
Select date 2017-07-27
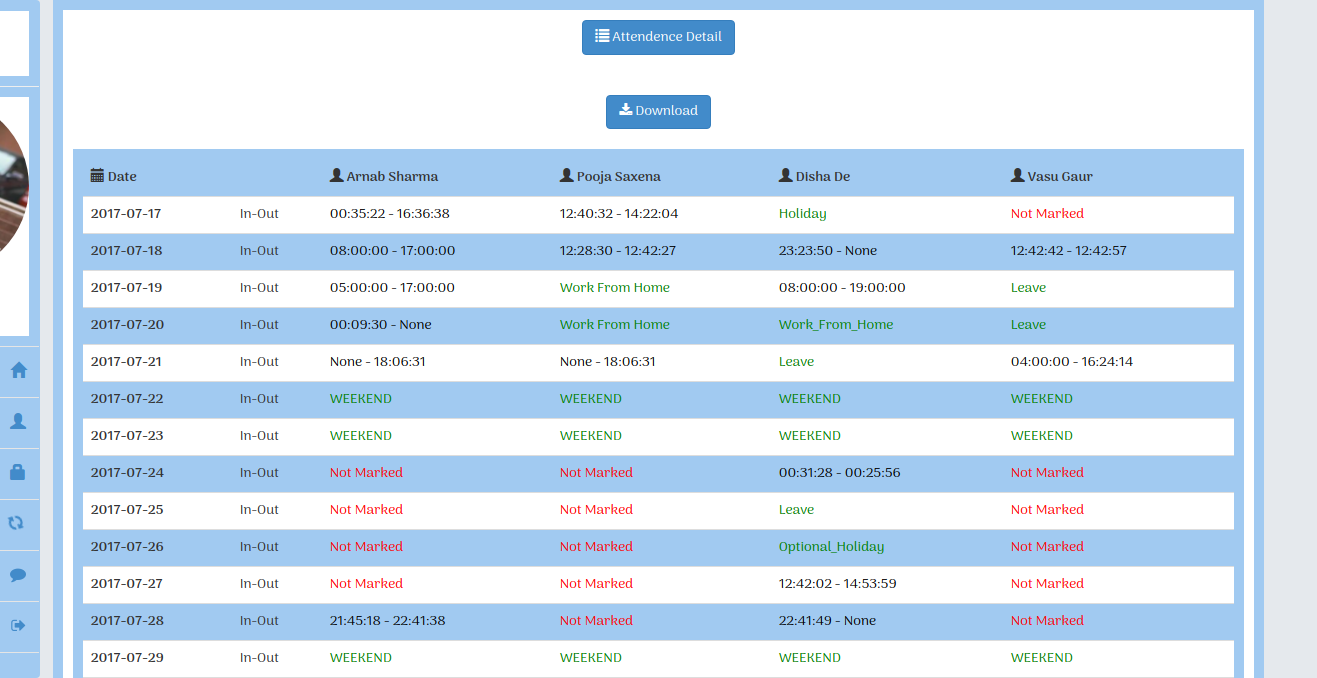point(127,584)
